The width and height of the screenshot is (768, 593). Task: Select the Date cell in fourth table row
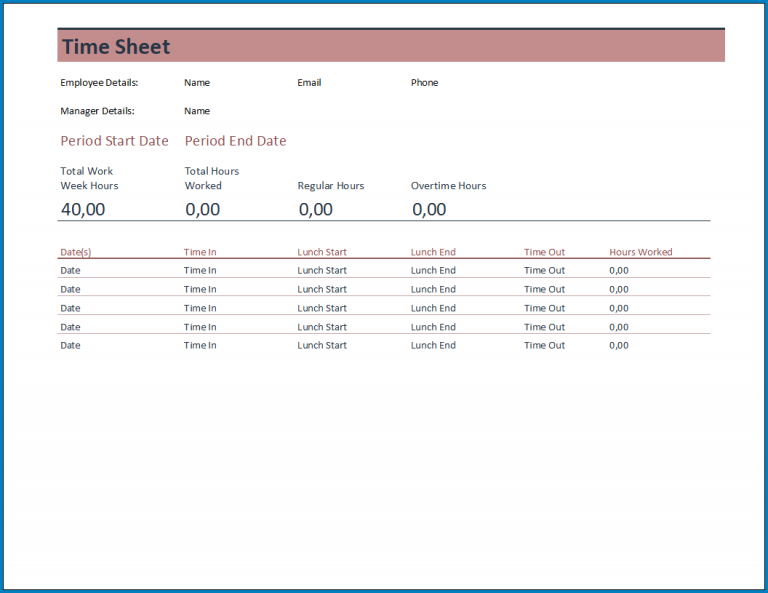pos(70,327)
